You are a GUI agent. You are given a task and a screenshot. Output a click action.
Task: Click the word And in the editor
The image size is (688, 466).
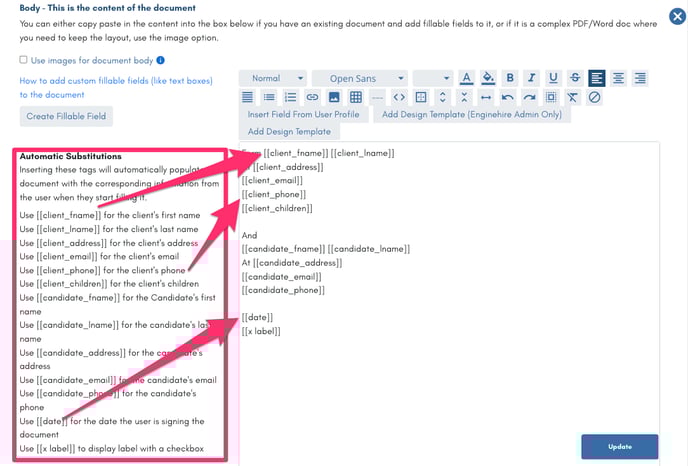pos(249,235)
